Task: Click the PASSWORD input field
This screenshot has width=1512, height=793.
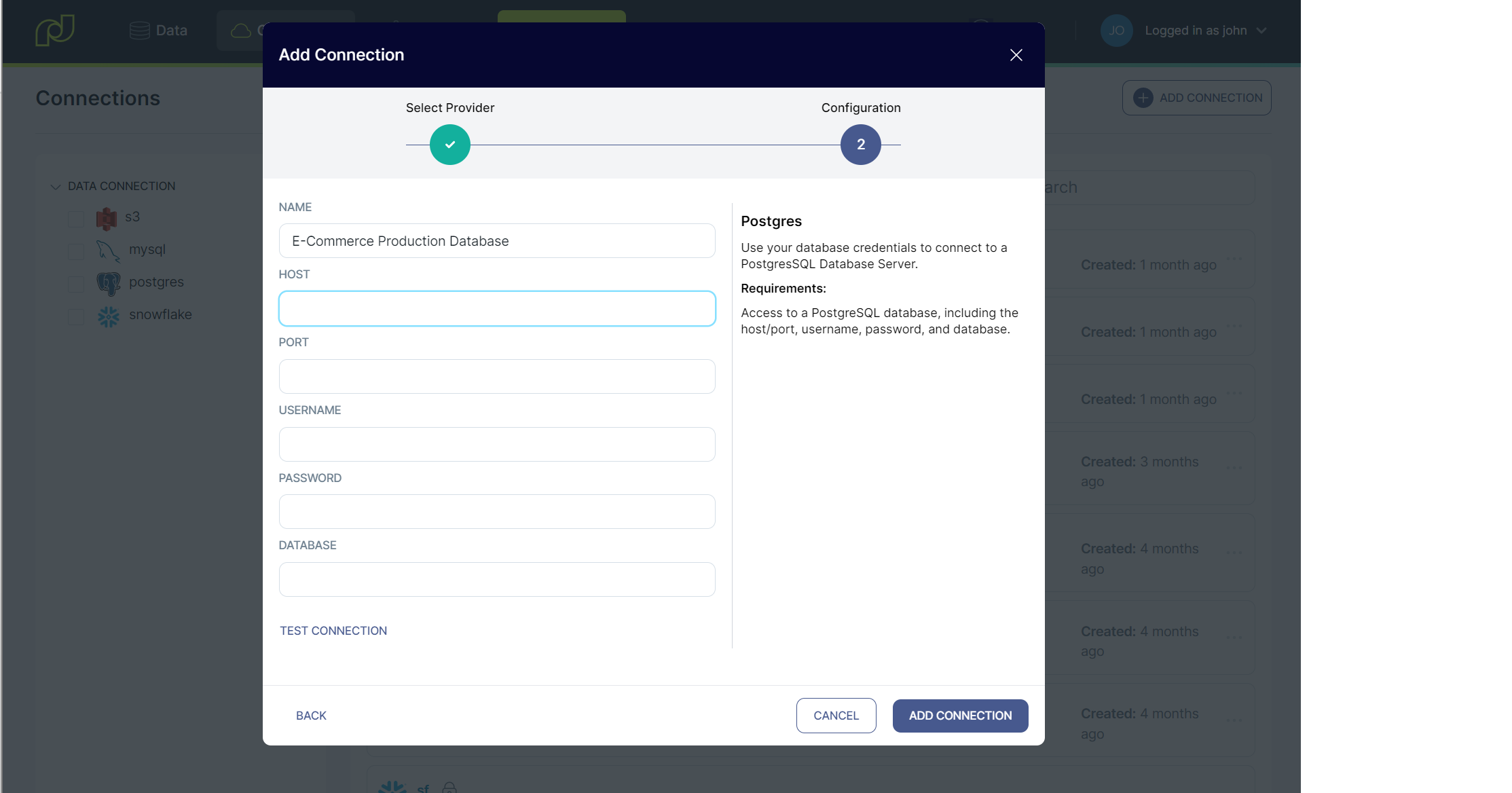Action: [497, 511]
